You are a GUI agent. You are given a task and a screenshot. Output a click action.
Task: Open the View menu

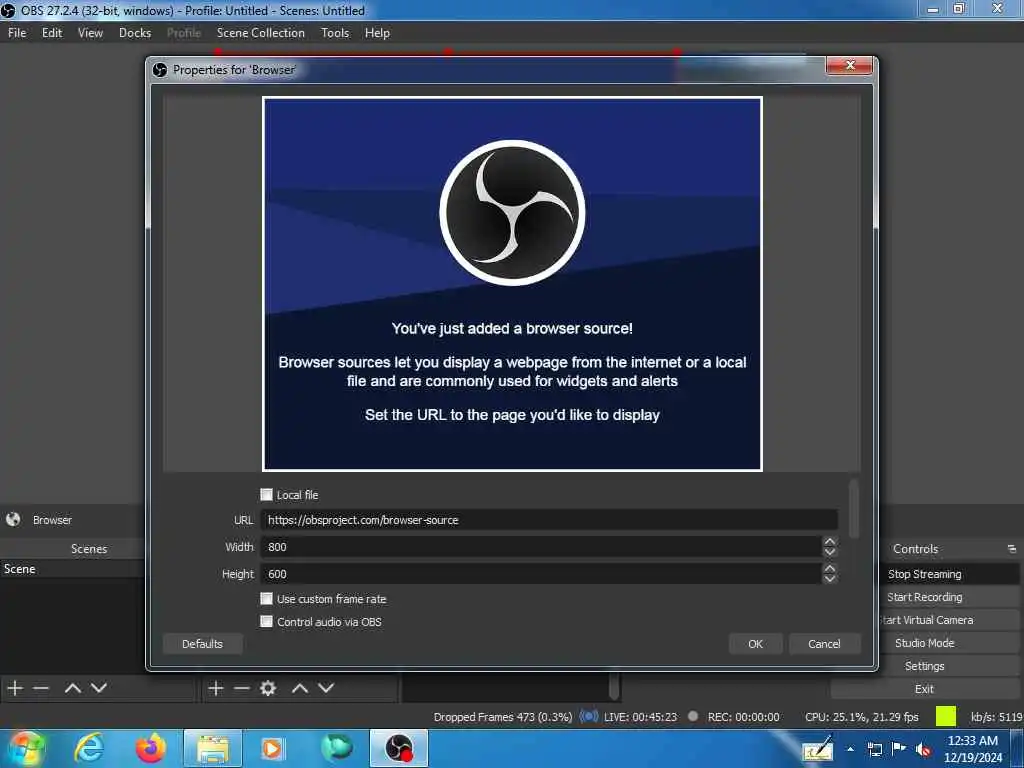coord(90,33)
